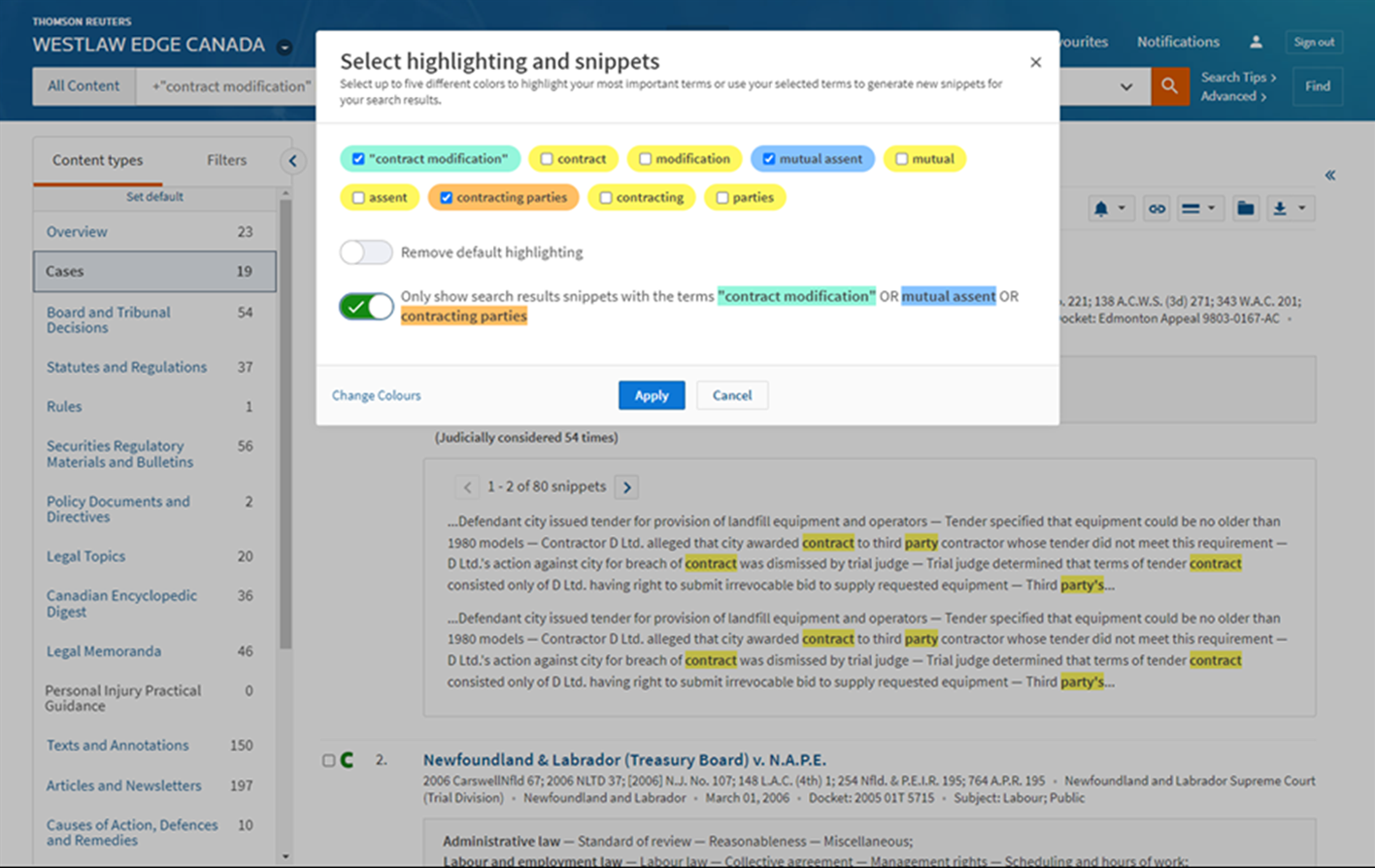The height and width of the screenshot is (868, 1375).
Task: Click the Thomson Reuters Westlaw logo
Action: pos(149,37)
